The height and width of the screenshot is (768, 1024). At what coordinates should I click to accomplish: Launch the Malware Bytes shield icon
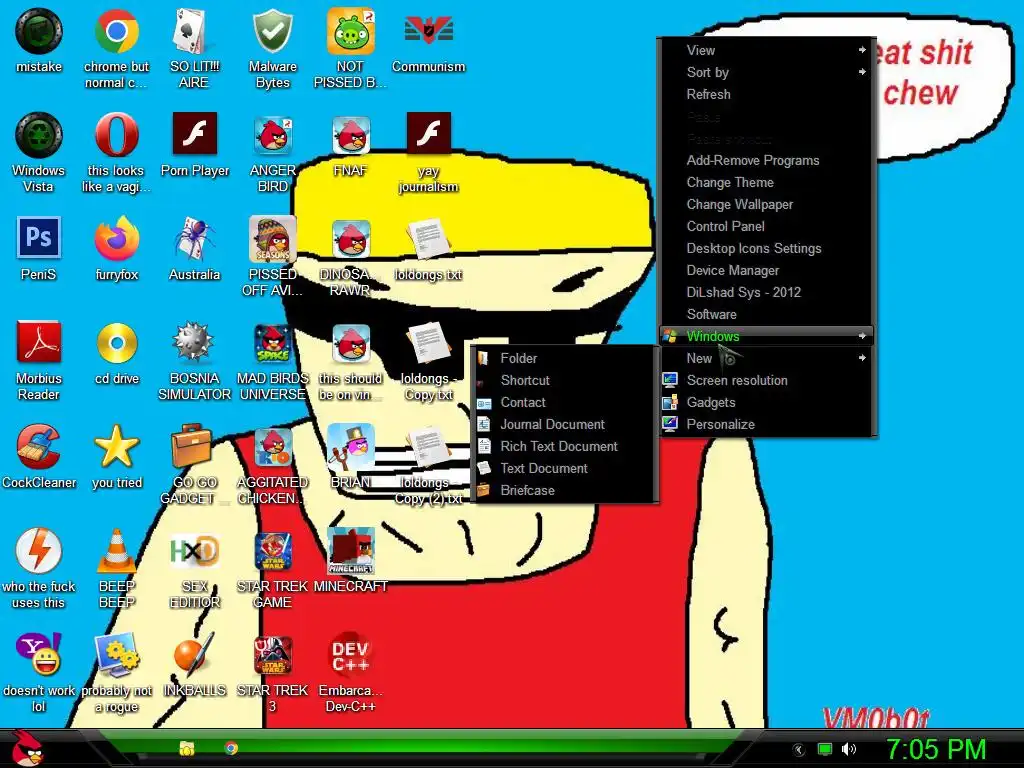[272, 31]
